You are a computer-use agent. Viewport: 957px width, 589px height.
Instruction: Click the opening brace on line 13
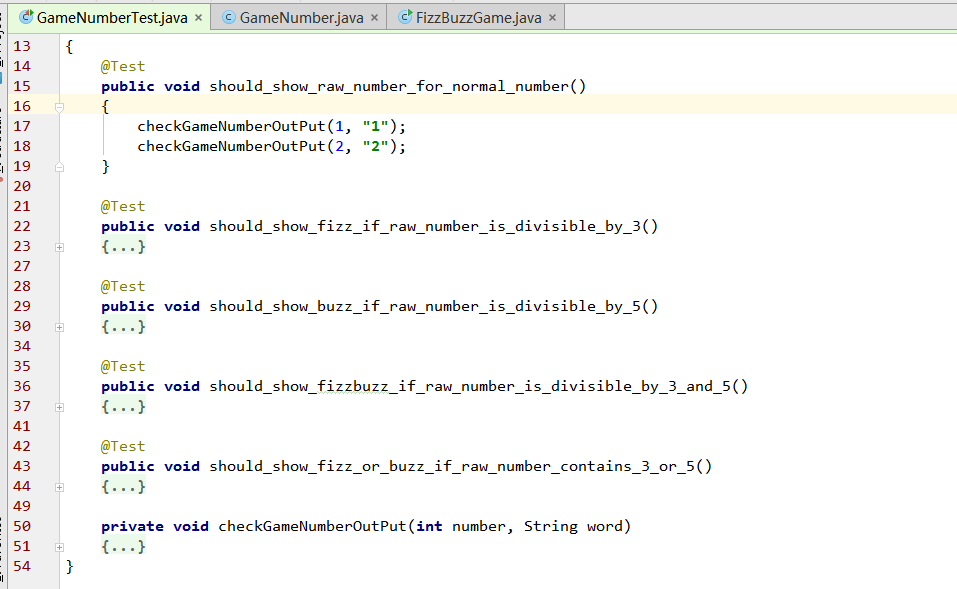[70, 46]
